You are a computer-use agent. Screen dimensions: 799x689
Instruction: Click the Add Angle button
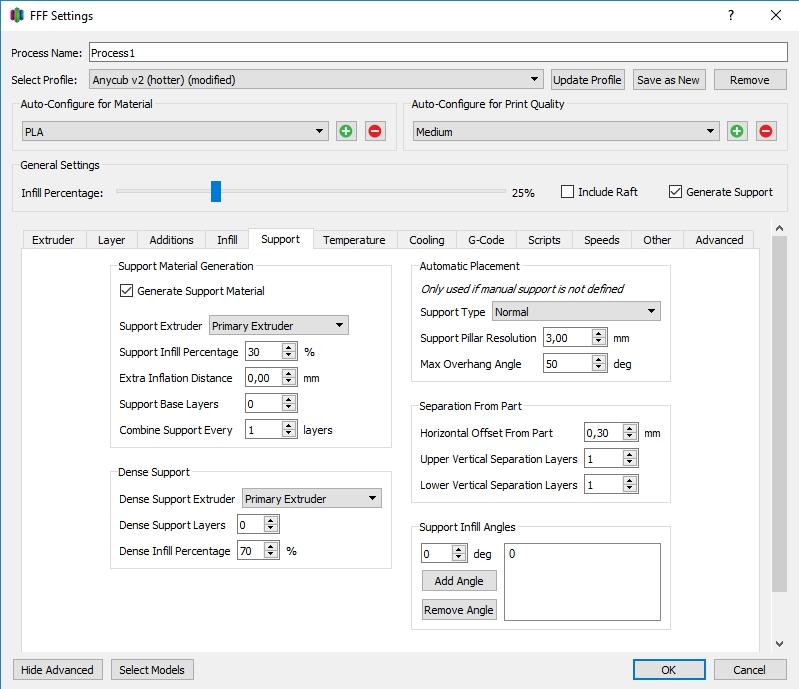(459, 581)
